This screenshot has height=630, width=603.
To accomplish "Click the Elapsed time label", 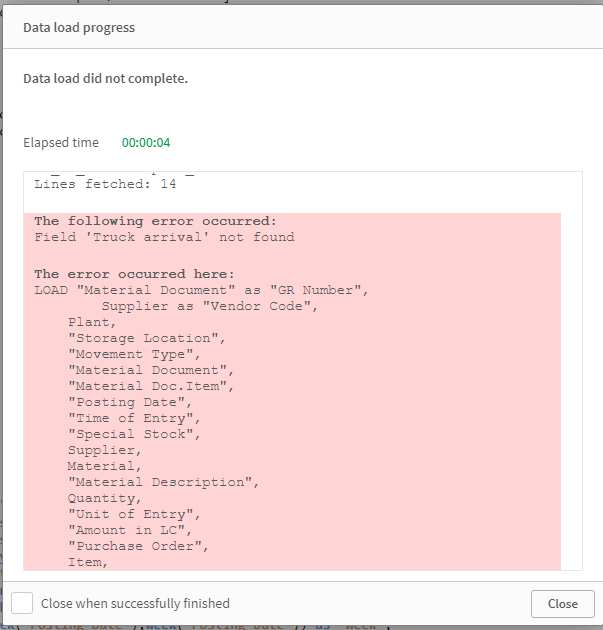I will pyautogui.click(x=61, y=143).
